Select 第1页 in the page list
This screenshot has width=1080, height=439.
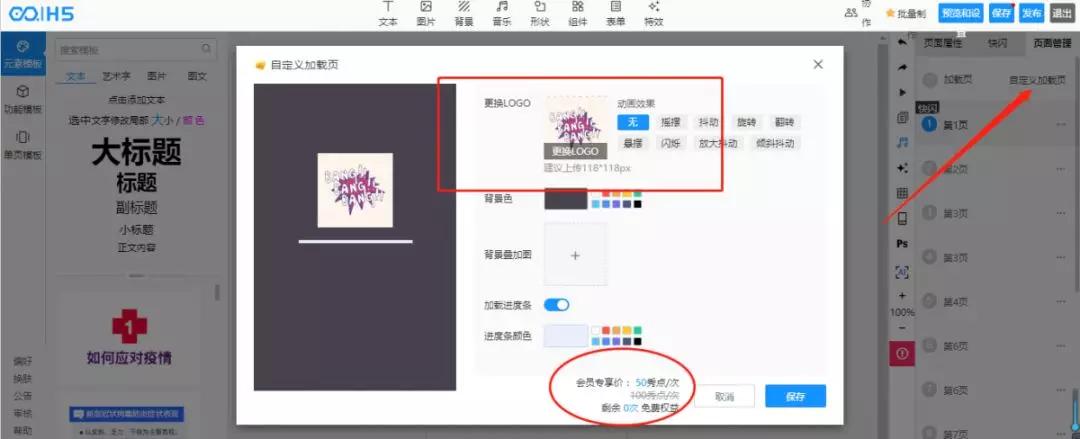(x=995, y=125)
